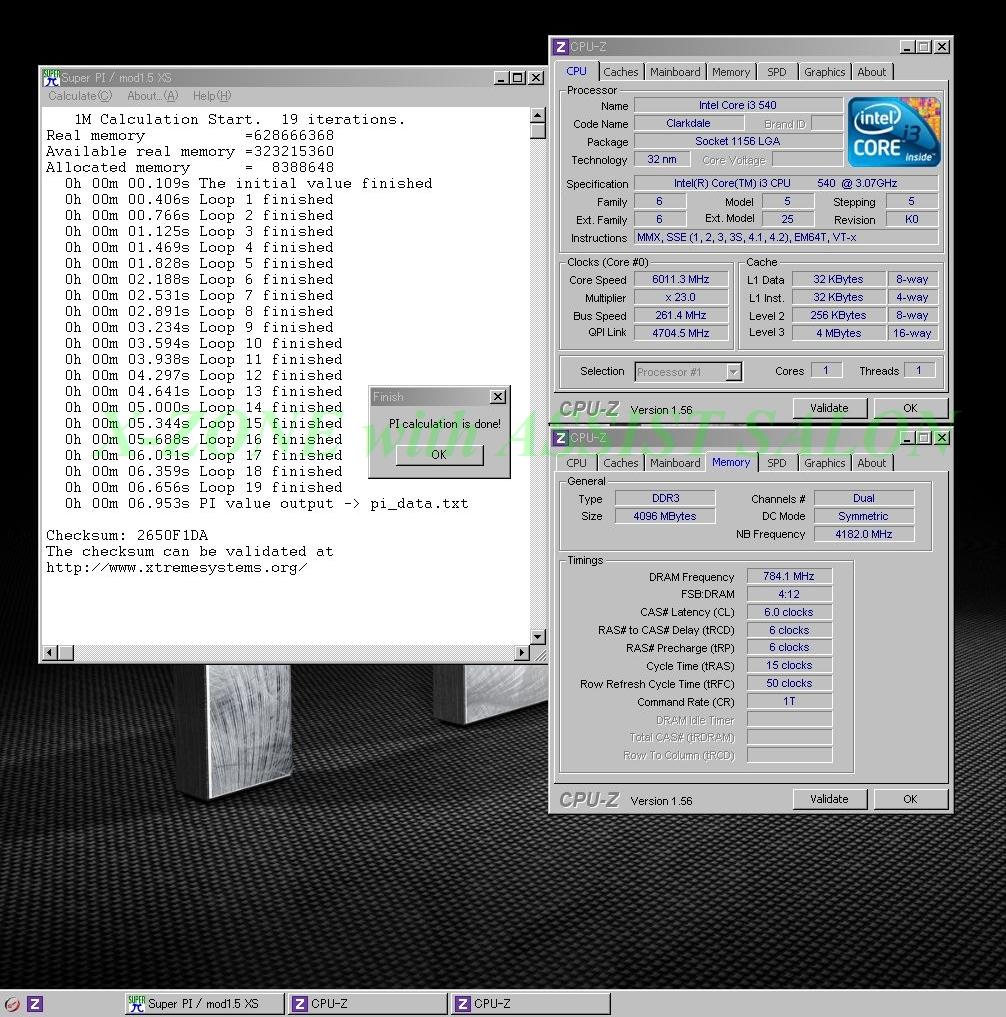Click the red circular icon on the taskbar
The height and width of the screenshot is (1017, 1006).
tap(12, 1004)
